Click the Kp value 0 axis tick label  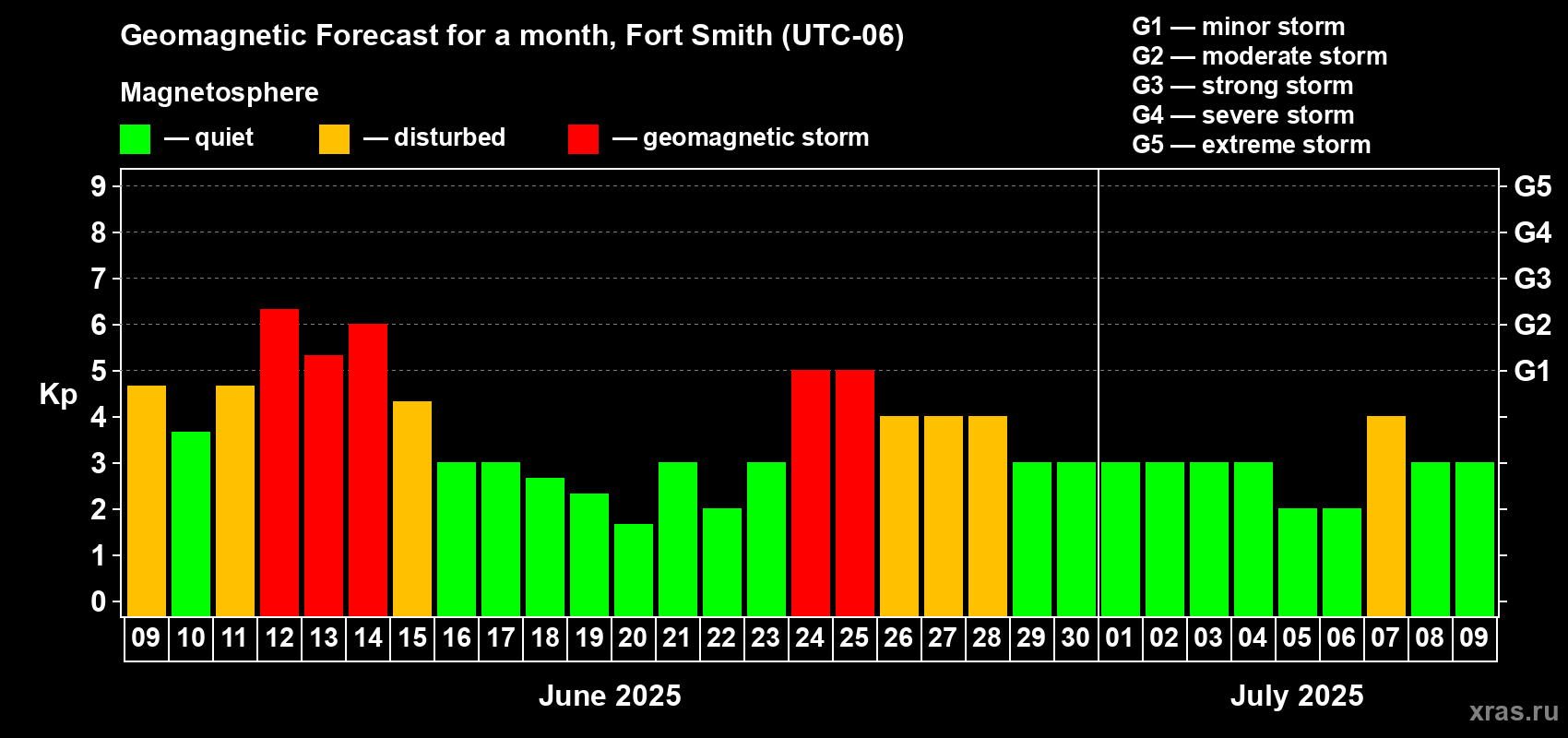99,601
